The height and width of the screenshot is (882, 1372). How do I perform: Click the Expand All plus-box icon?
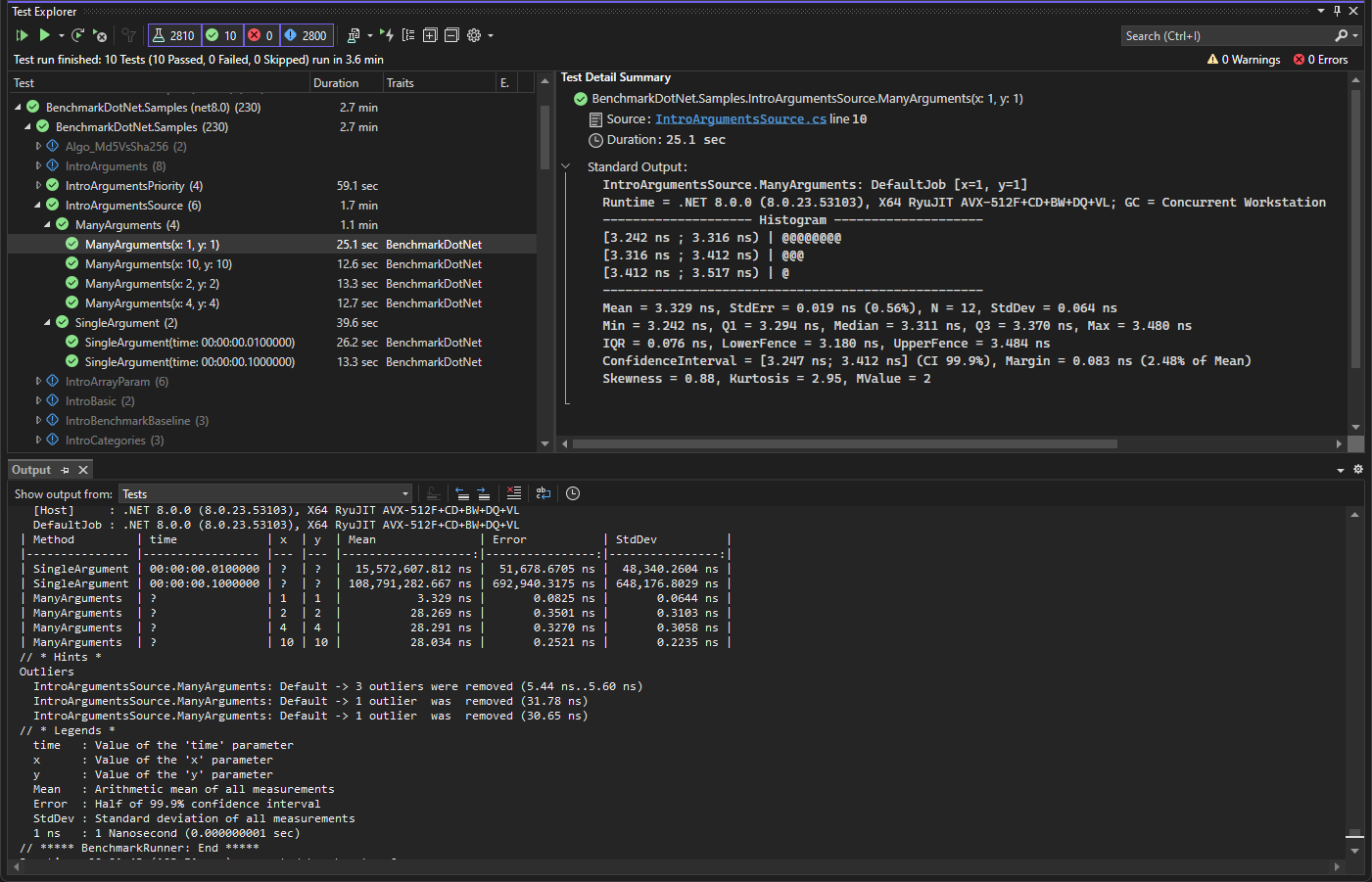point(430,35)
